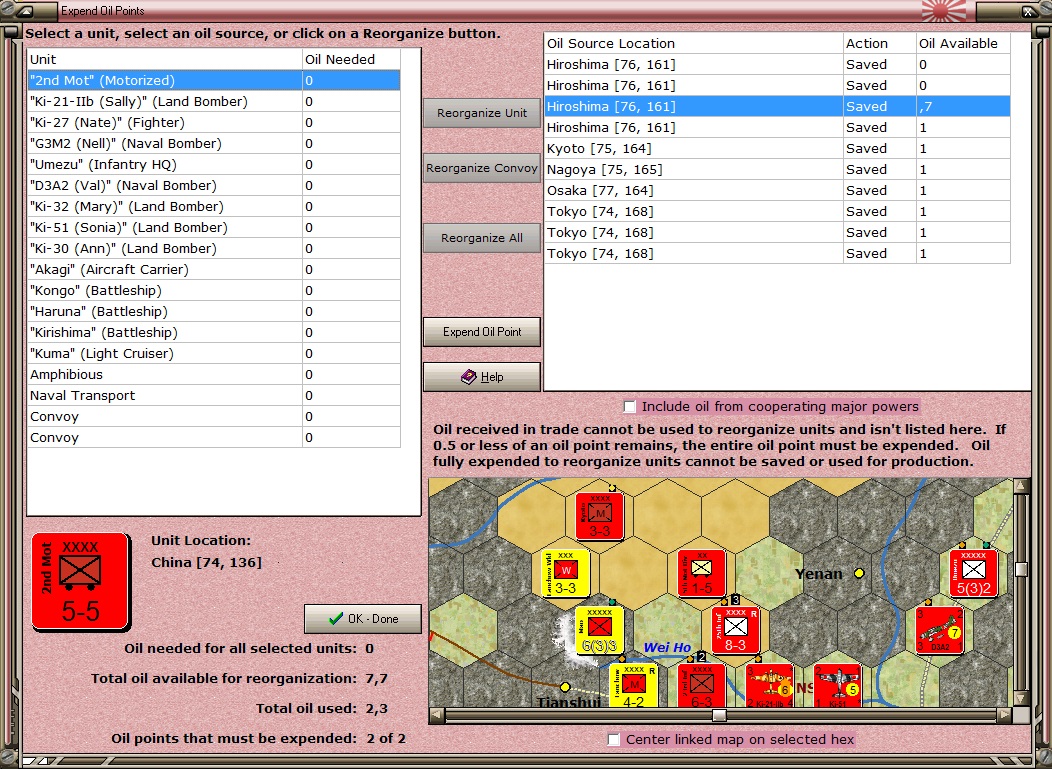This screenshot has height=769, width=1052.
Task: Click the yellow 3-3 warlord counter on the map
Action: [x=566, y=573]
